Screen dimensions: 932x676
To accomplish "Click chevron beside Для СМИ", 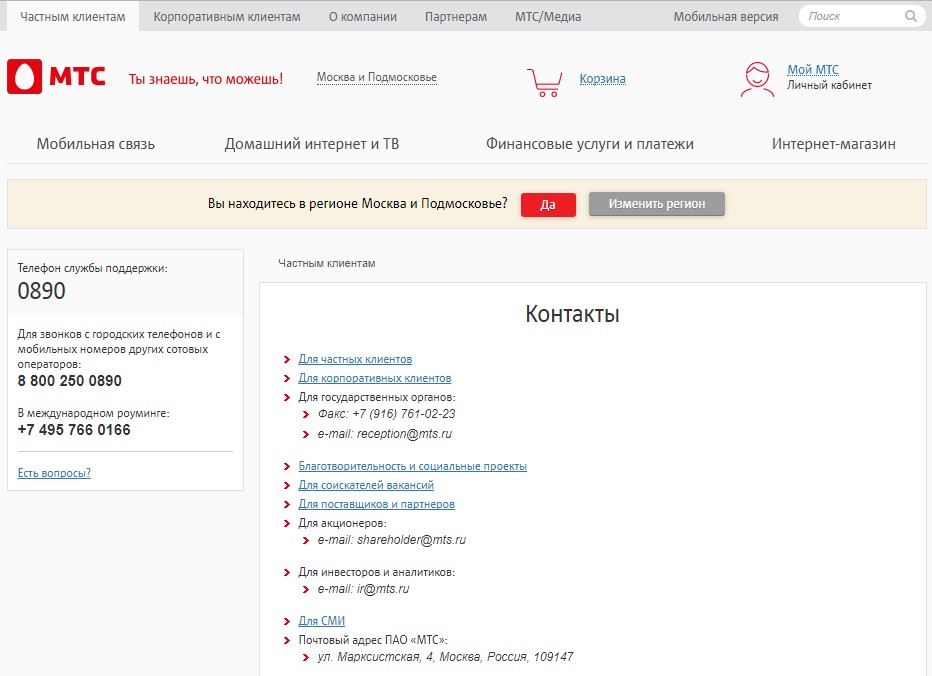I will point(287,621).
